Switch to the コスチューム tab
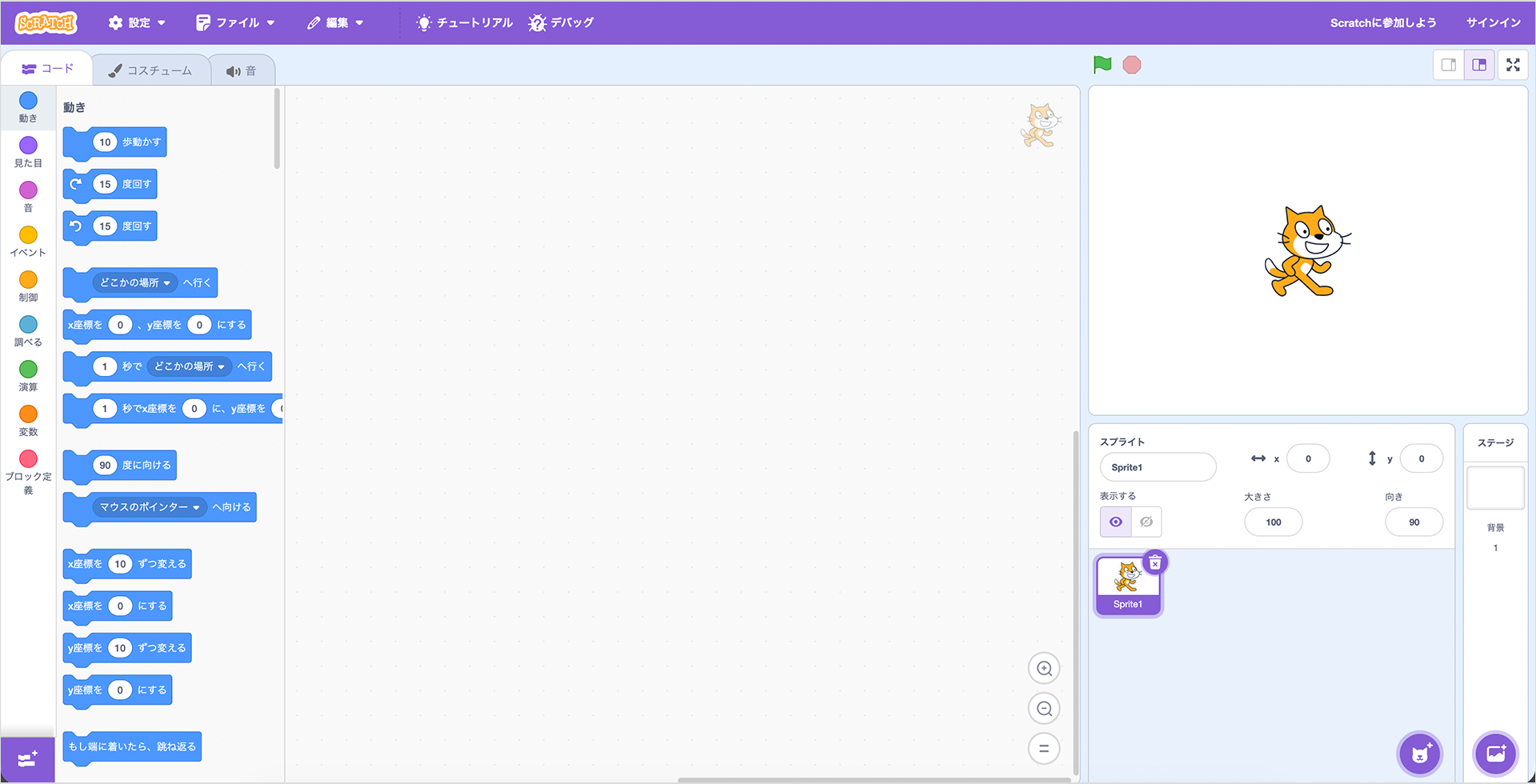The width and height of the screenshot is (1536, 784). pos(151,70)
